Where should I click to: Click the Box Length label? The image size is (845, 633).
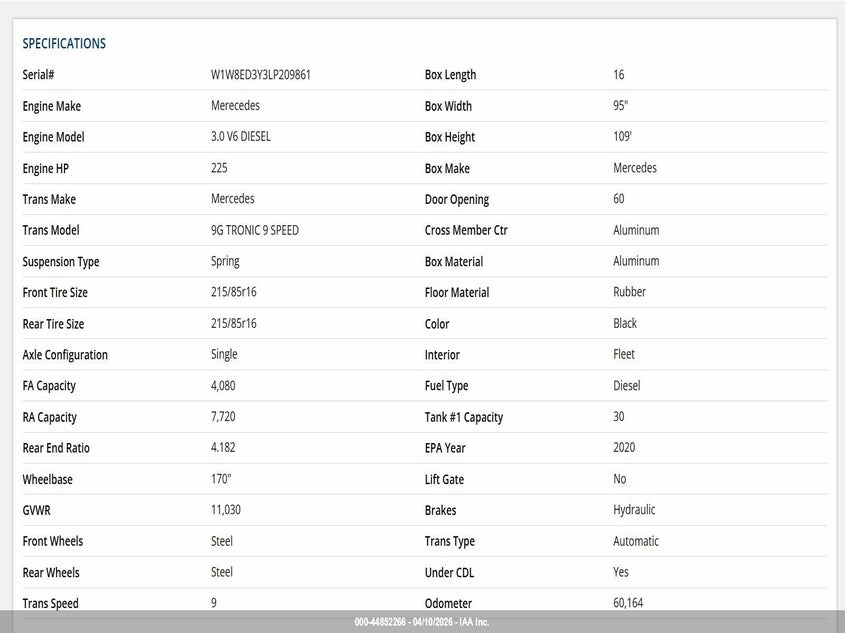[x=450, y=75]
